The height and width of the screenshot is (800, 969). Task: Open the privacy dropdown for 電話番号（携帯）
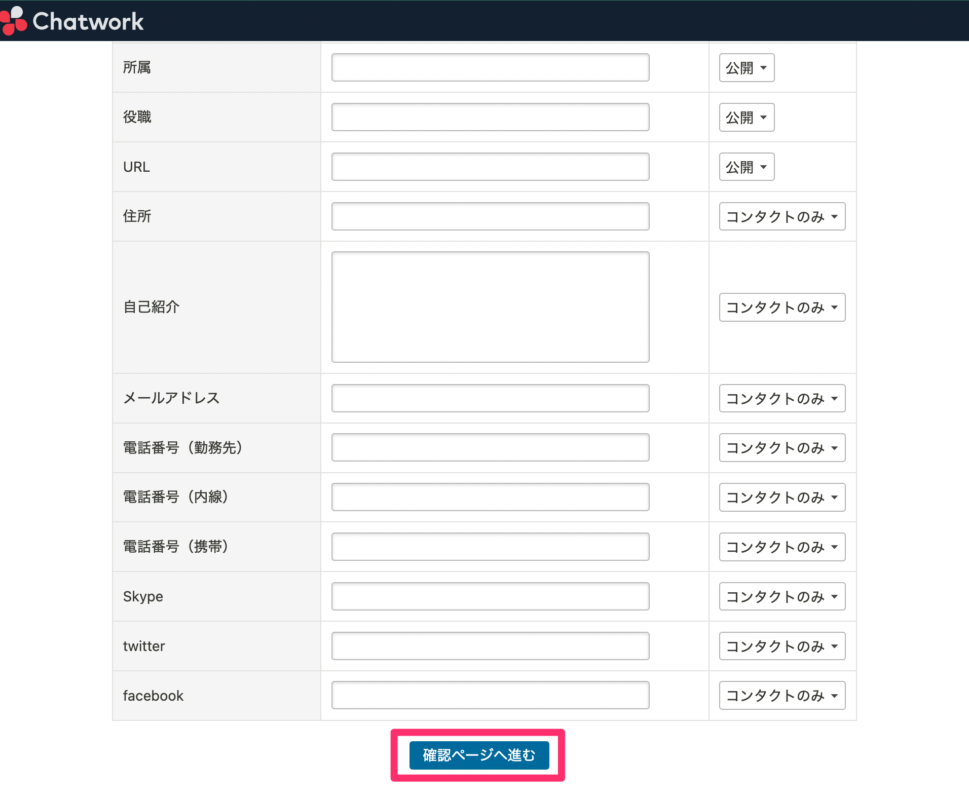781,546
